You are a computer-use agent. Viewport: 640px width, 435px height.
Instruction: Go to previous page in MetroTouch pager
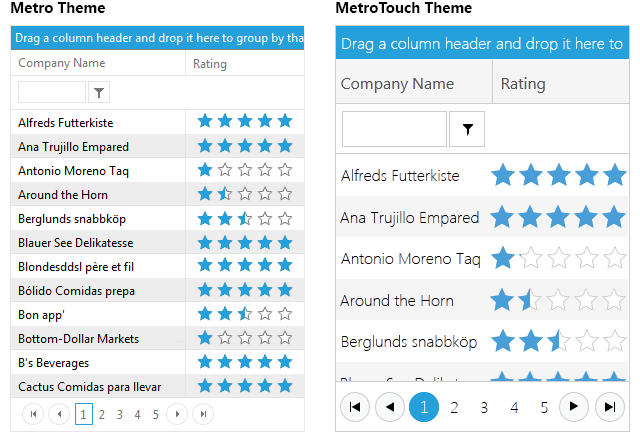point(390,407)
